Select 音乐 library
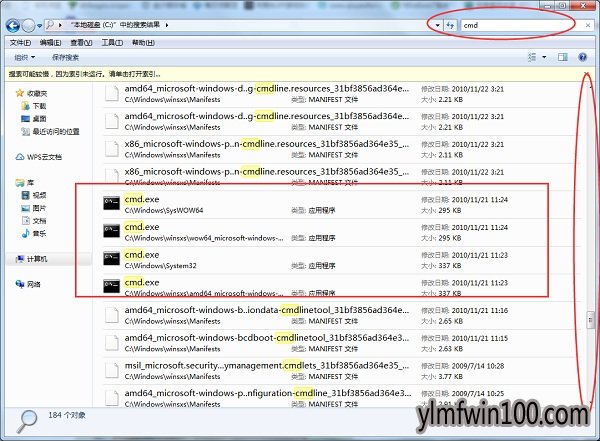 click(x=34, y=233)
